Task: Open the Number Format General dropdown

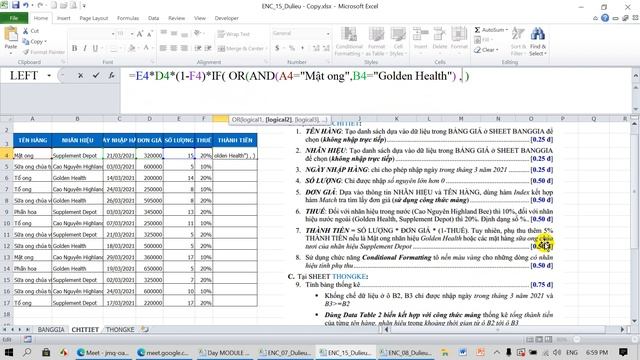Action: coord(328,33)
